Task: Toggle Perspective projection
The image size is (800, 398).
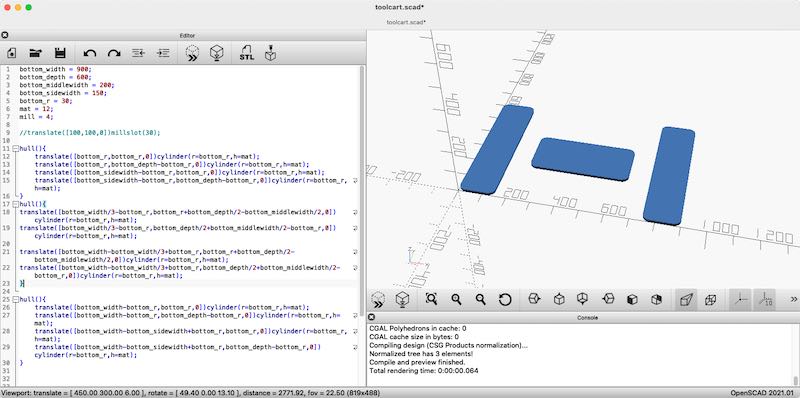Action: tap(686, 300)
